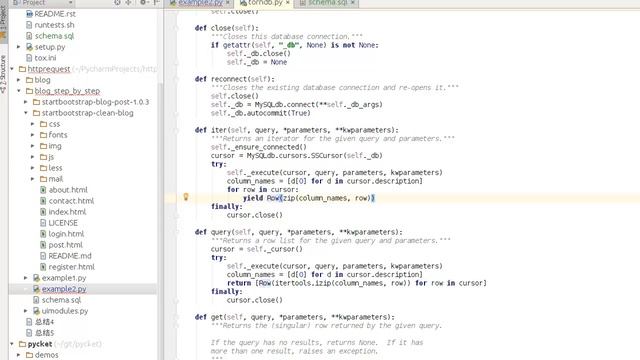Collapse the pycket project root arrow
The height and width of the screenshot is (360, 640).
(x=11, y=344)
